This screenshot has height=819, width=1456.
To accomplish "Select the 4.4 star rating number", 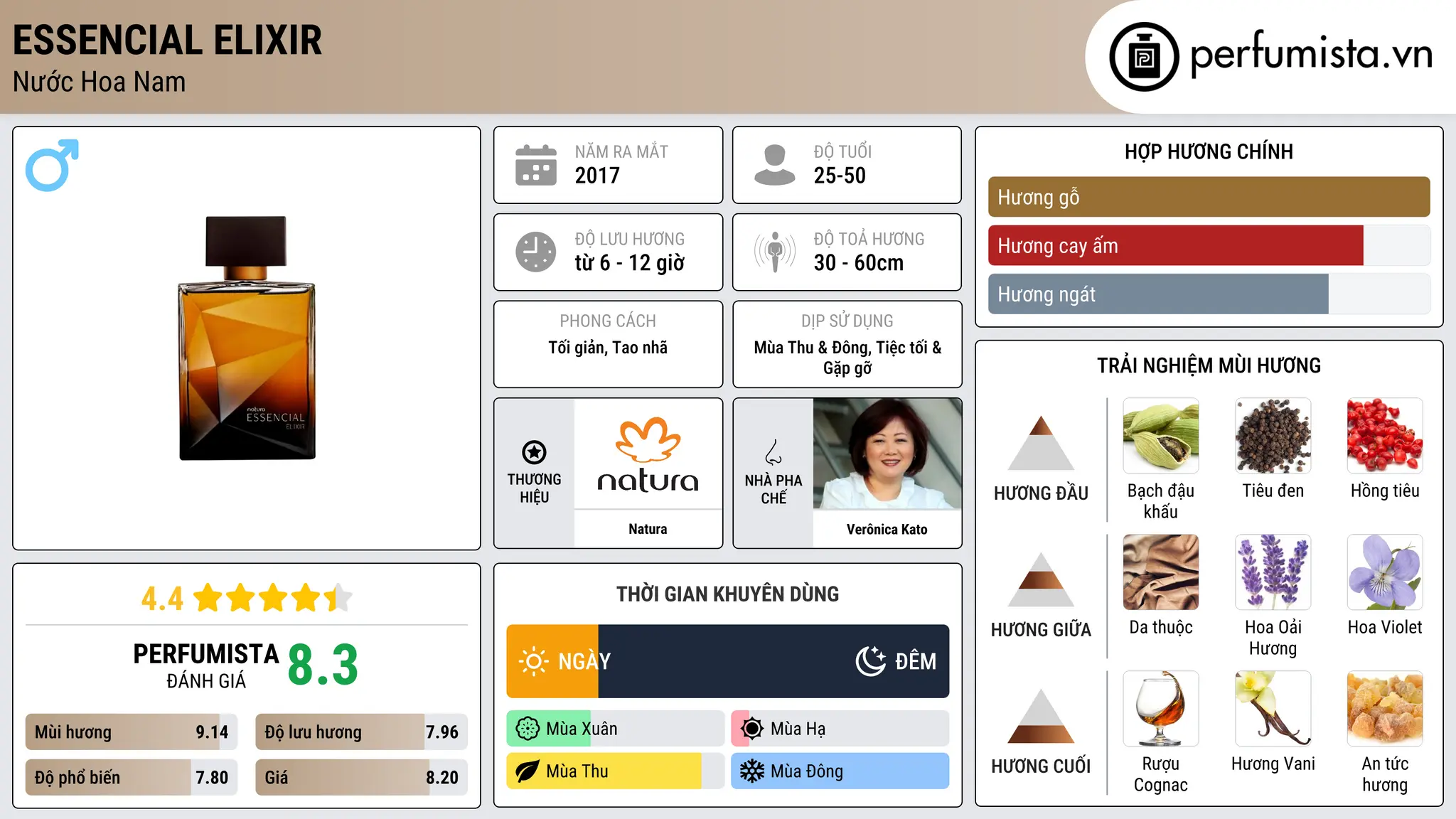I will point(162,599).
